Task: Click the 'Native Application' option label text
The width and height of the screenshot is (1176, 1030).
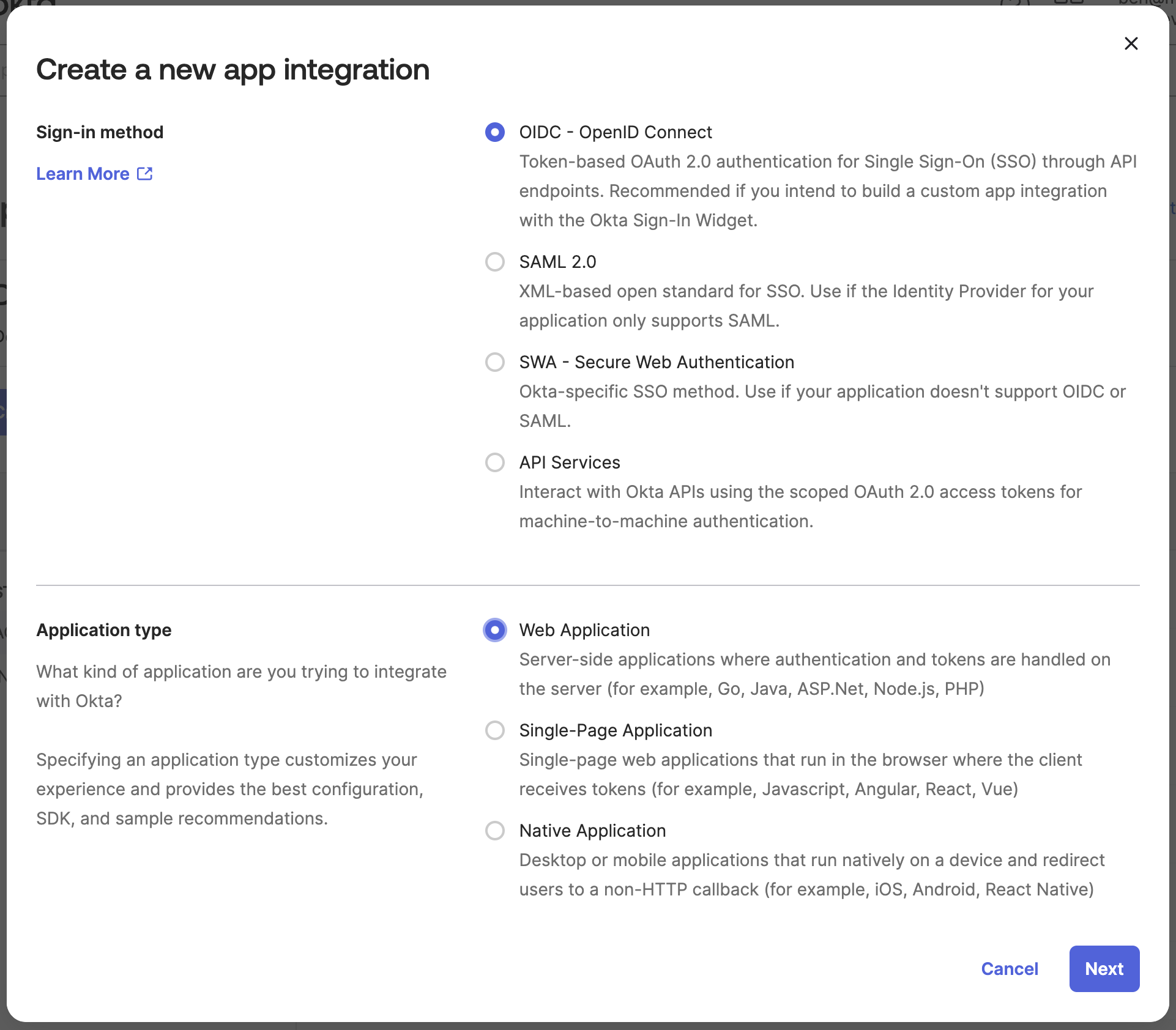Action: (x=592, y=831)
